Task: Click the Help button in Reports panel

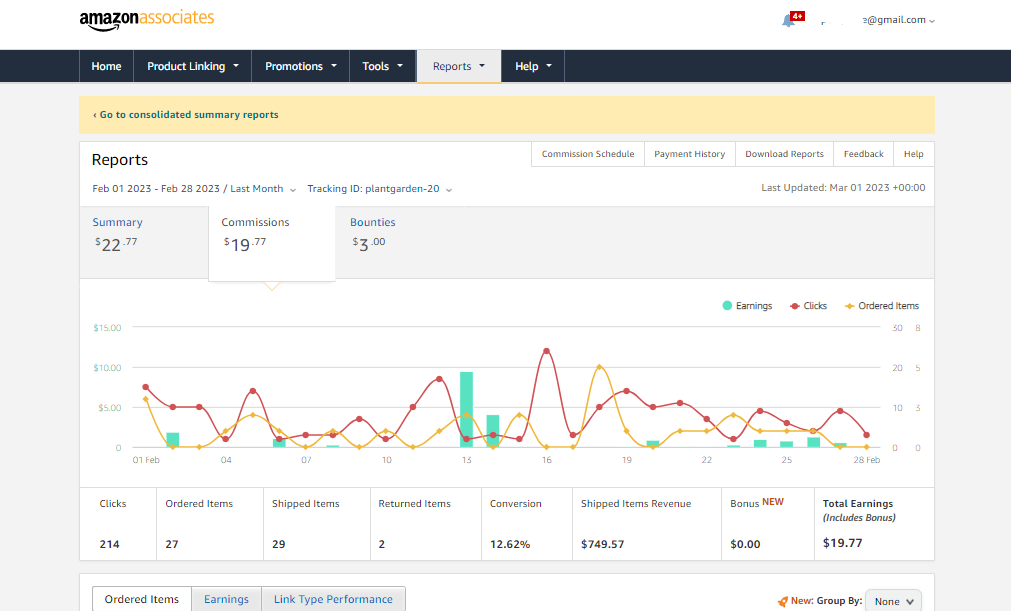Action: pos(914,154)
